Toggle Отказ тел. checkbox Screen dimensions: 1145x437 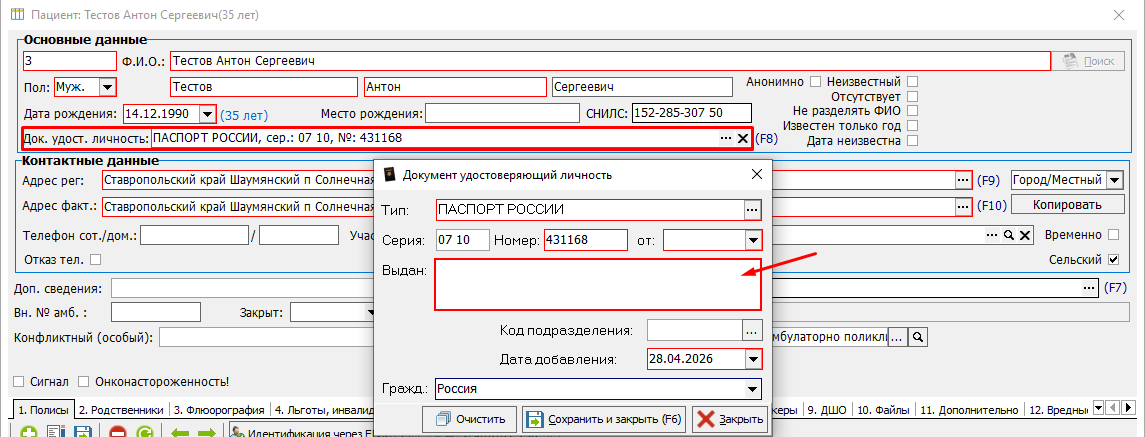click(95, 259)
